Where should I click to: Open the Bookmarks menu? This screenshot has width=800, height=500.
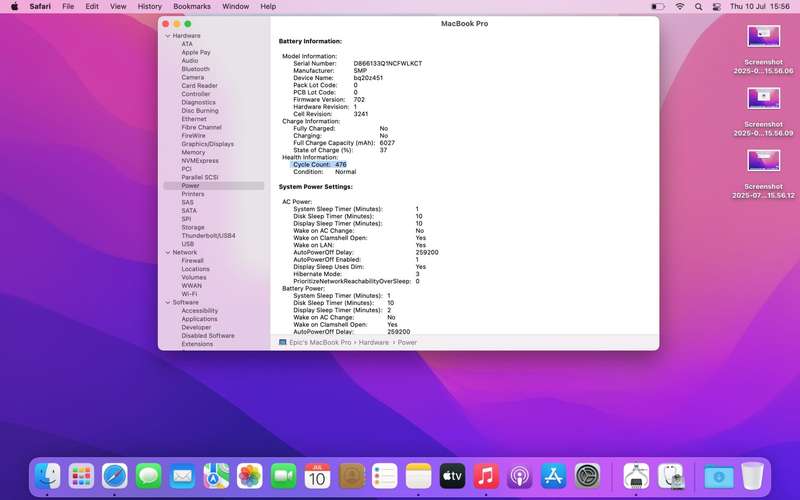click(192, 7)
